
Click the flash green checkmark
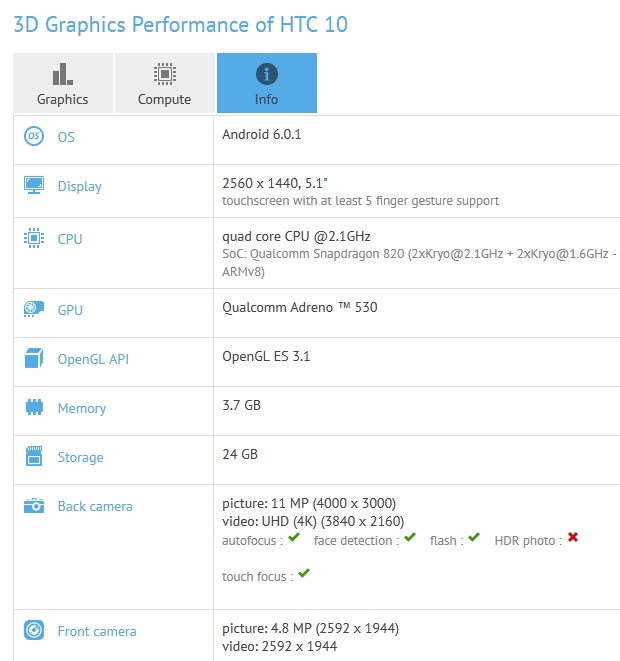pyautogui.click(x=474, y=537)
